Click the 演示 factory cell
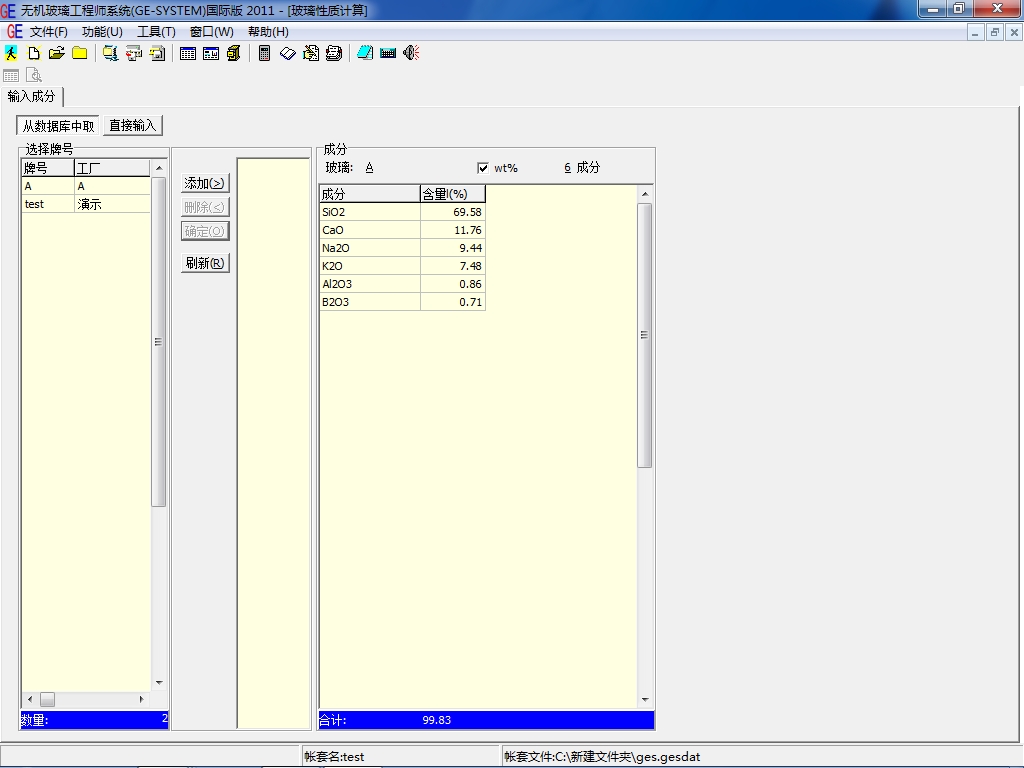 tap(112, 204)
